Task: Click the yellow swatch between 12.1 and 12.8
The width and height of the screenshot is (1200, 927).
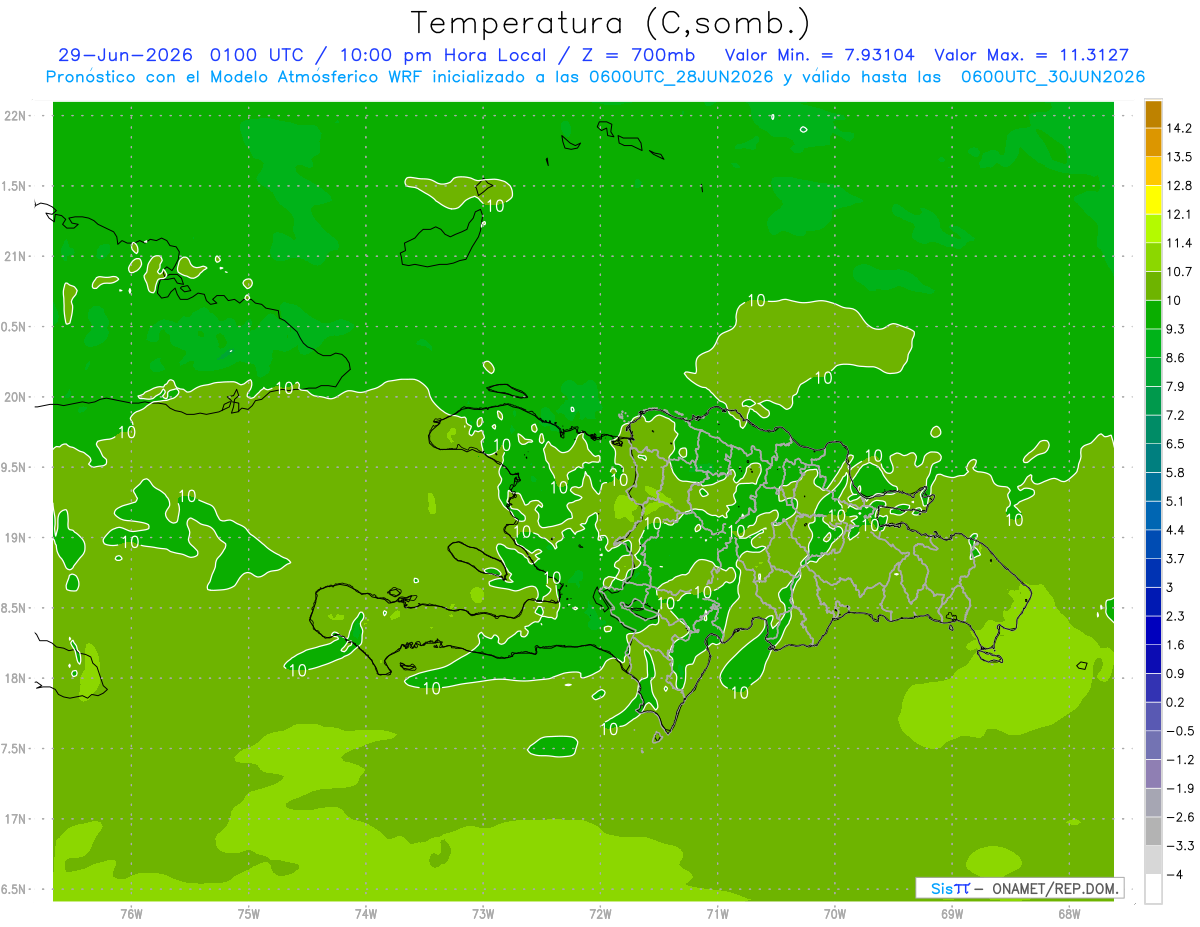Action: point(1153,200)
